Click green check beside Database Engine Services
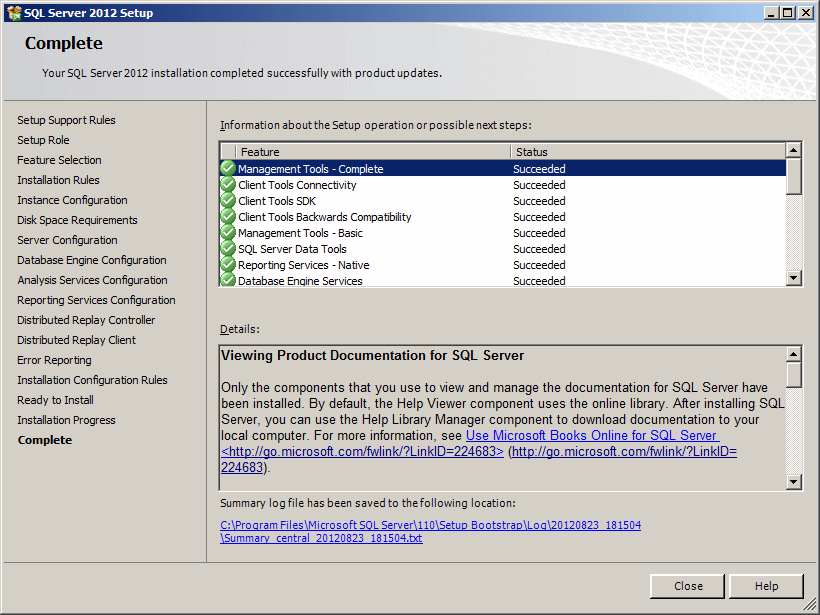This screenshot has width=820, height=615. tap(228, 280)
